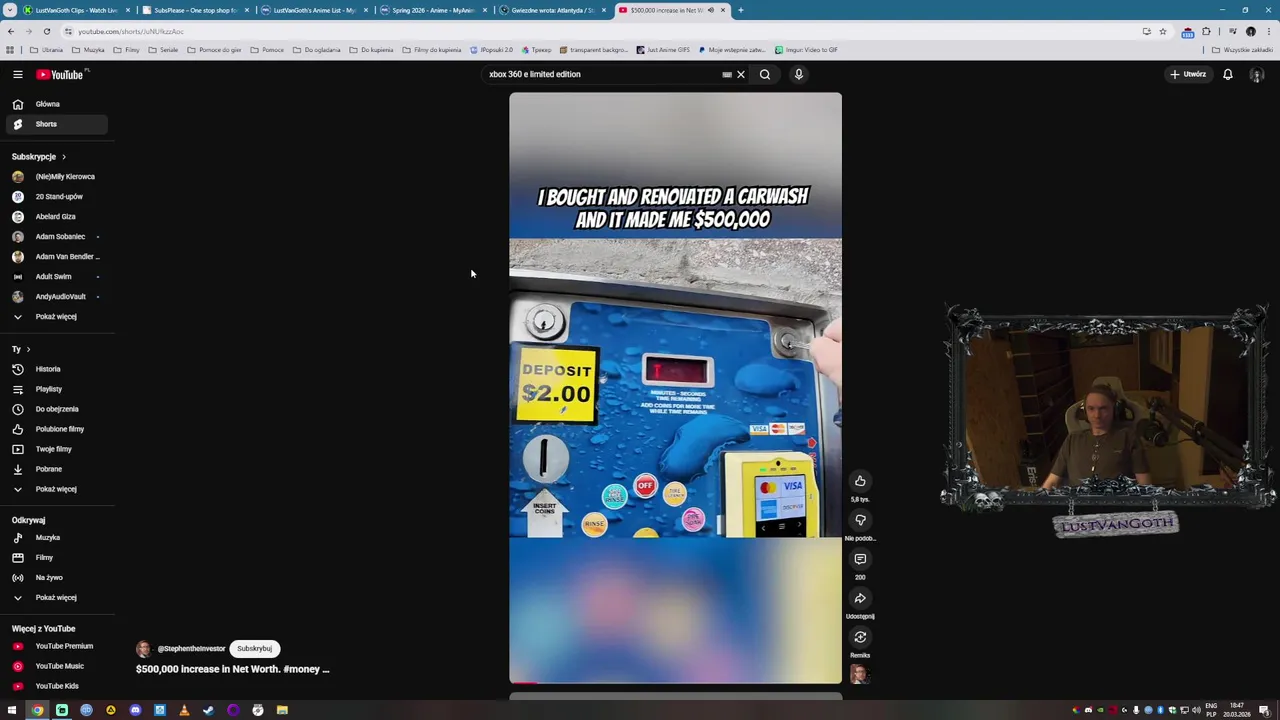This screenshot has height=720, width=1280.
Task: Open the Adam Sobaniec channel
Action: coord(58,236)
